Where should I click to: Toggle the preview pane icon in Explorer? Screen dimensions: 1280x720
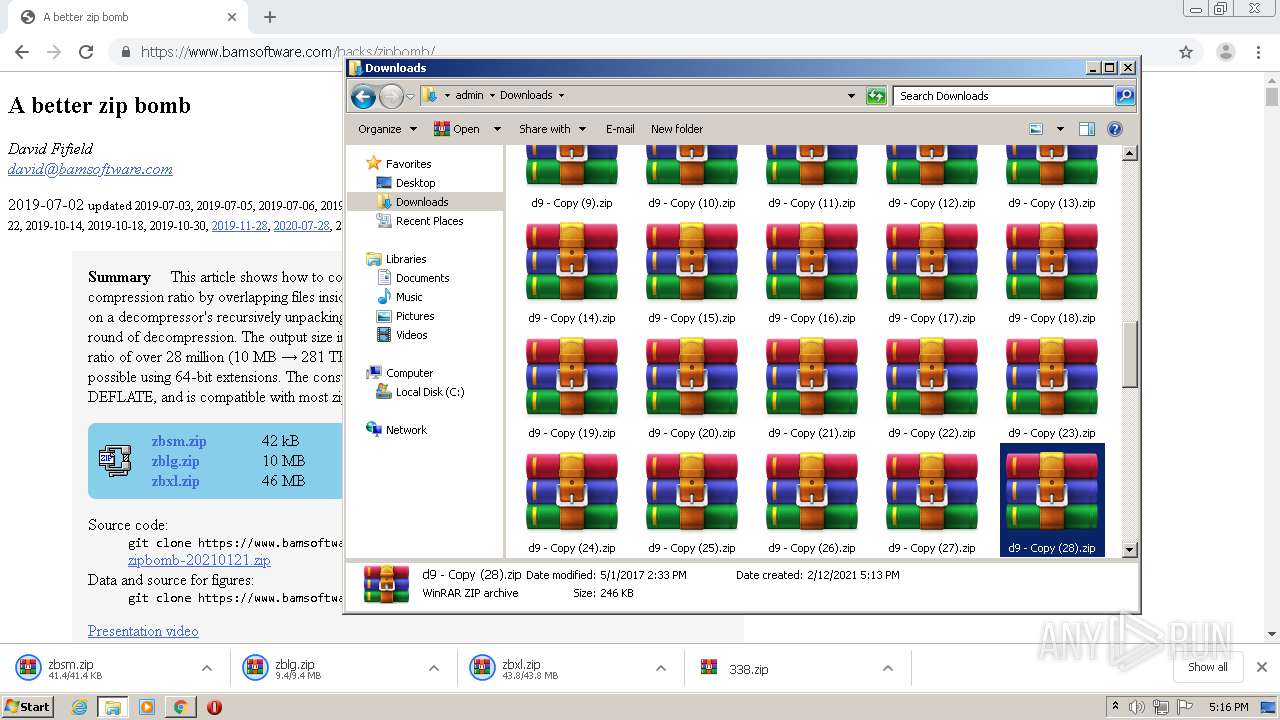[1087, 129]
